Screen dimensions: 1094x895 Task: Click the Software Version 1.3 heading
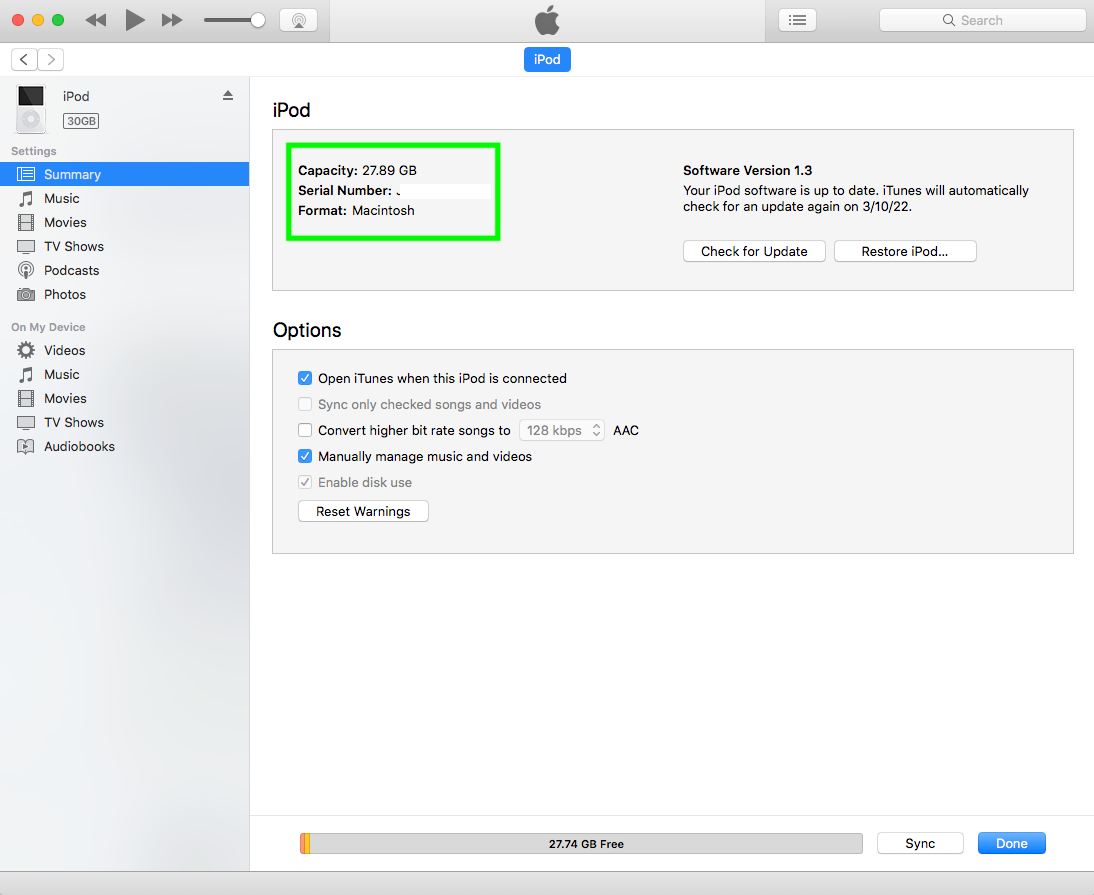click(747, 170)
